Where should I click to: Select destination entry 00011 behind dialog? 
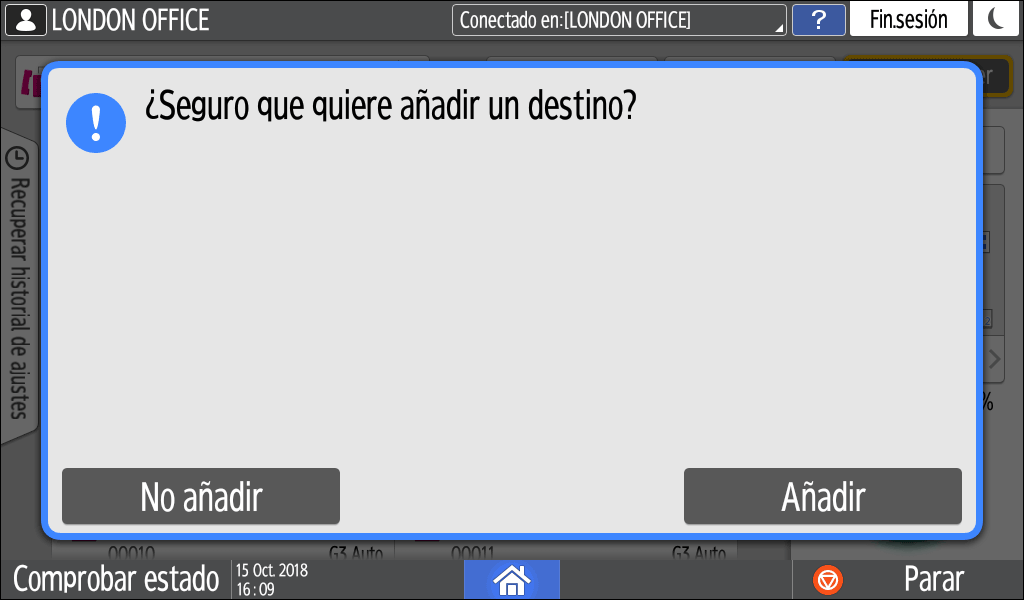coord(567,550)
